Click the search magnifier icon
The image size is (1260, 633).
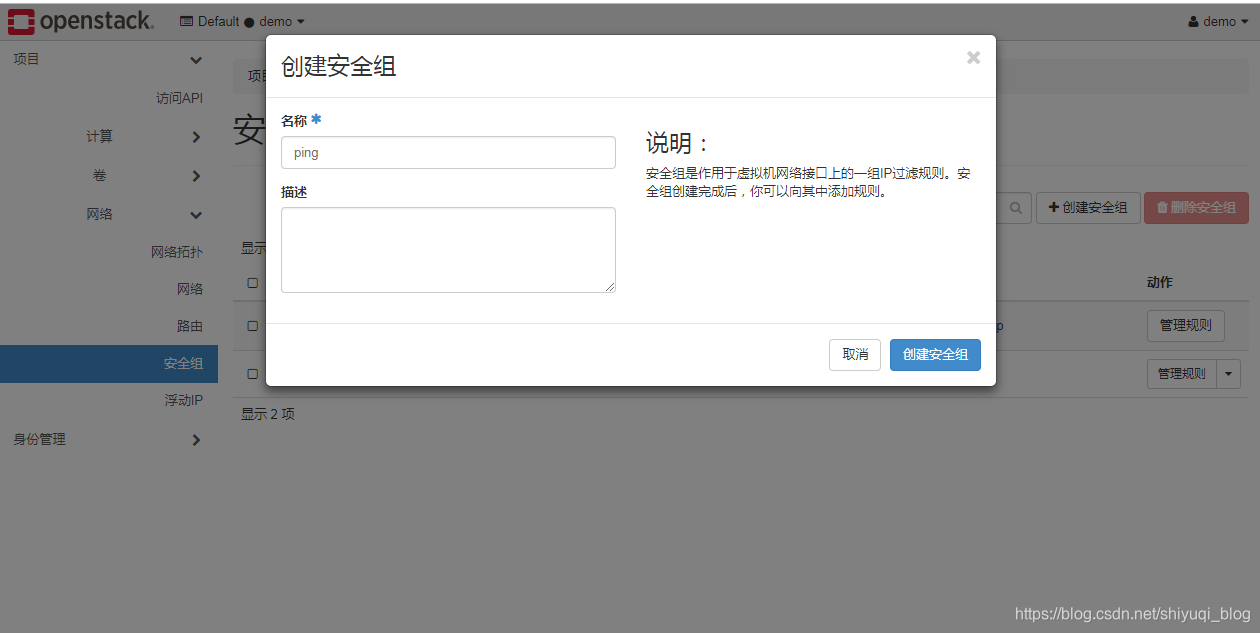1014,207
